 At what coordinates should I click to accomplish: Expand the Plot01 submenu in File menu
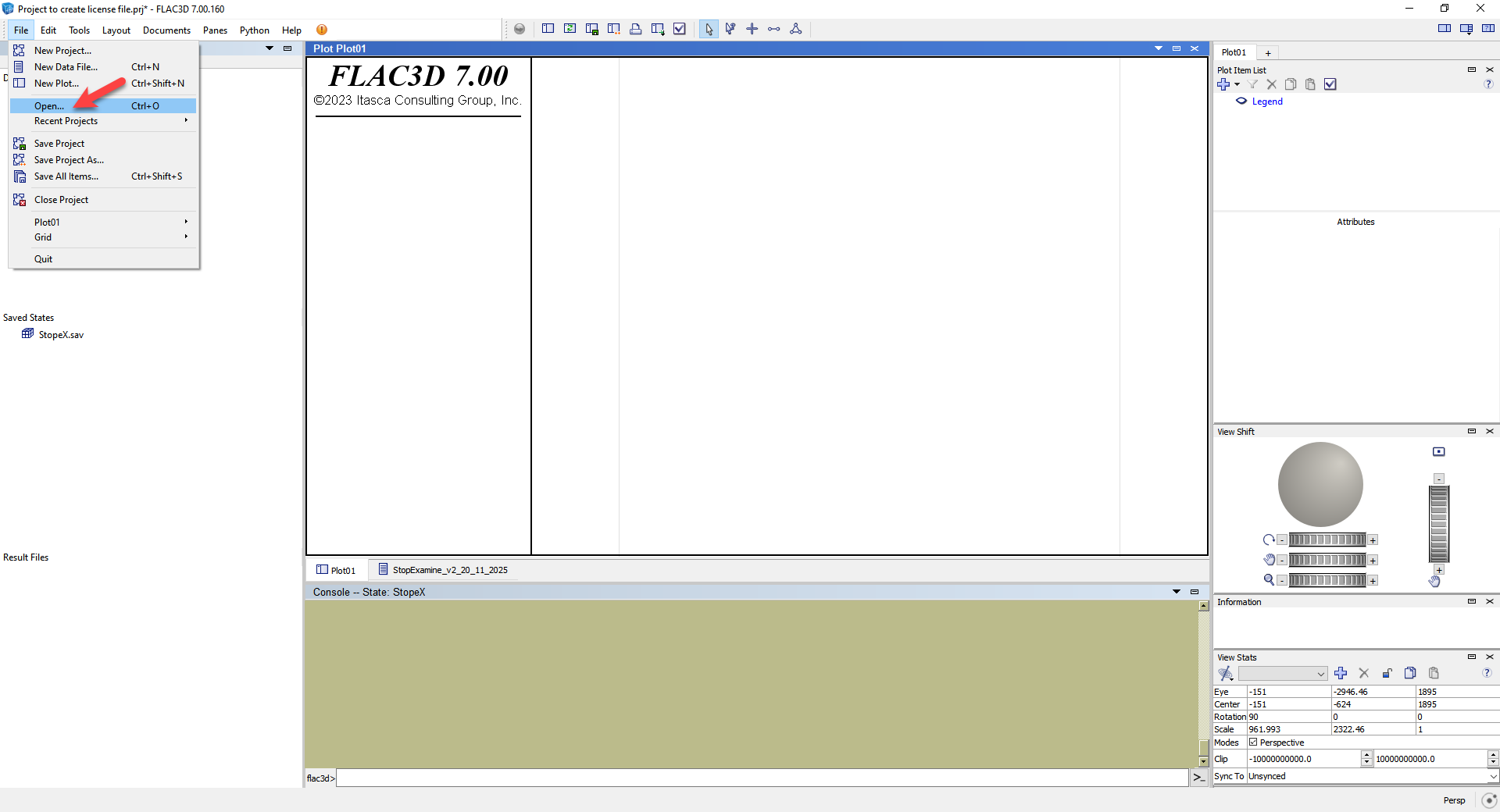click(103, 223)
